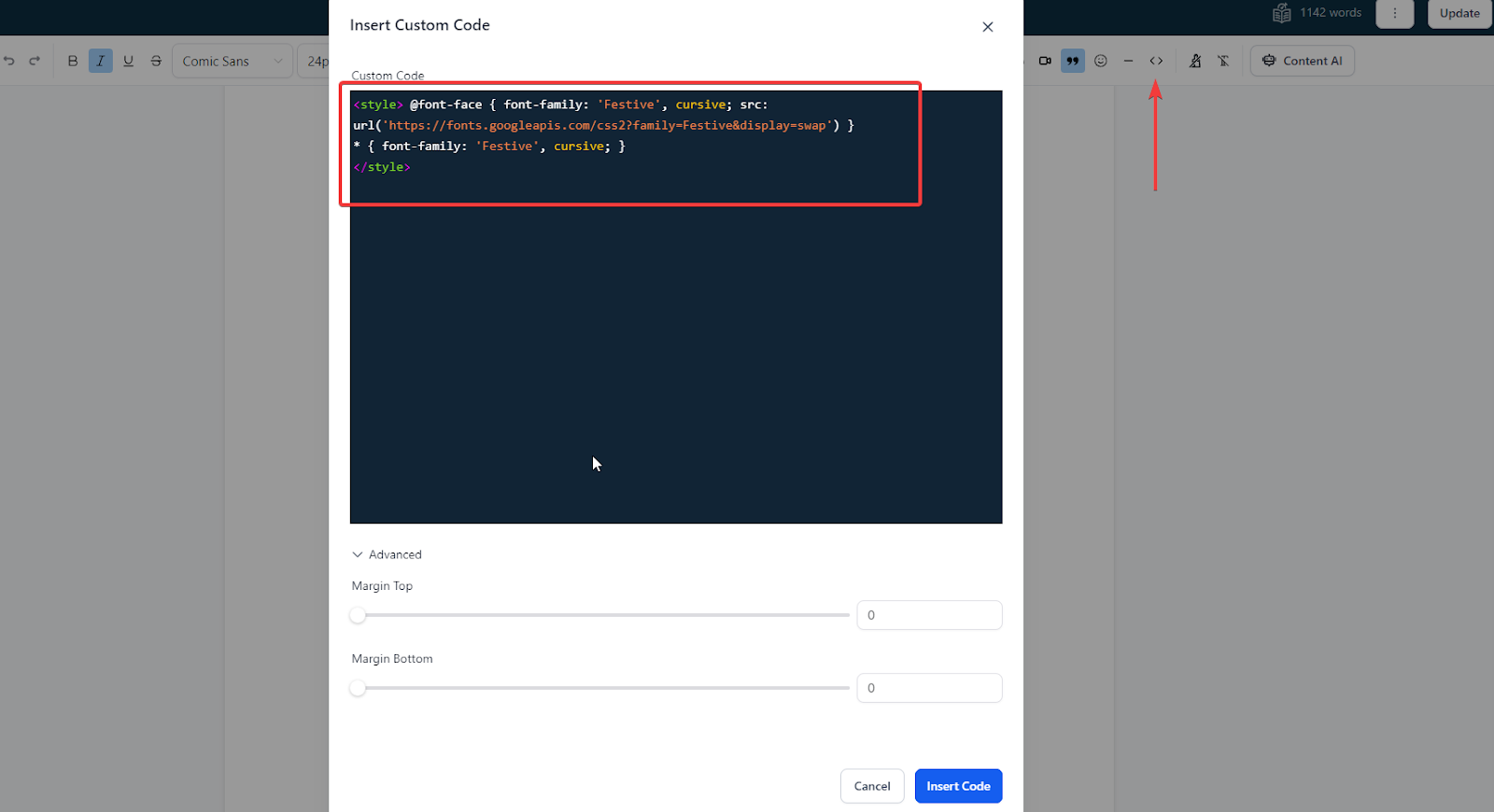Screen dimensions: 1494x812
Task: Insert a video using the camera icon
Action: [1045, 61]
